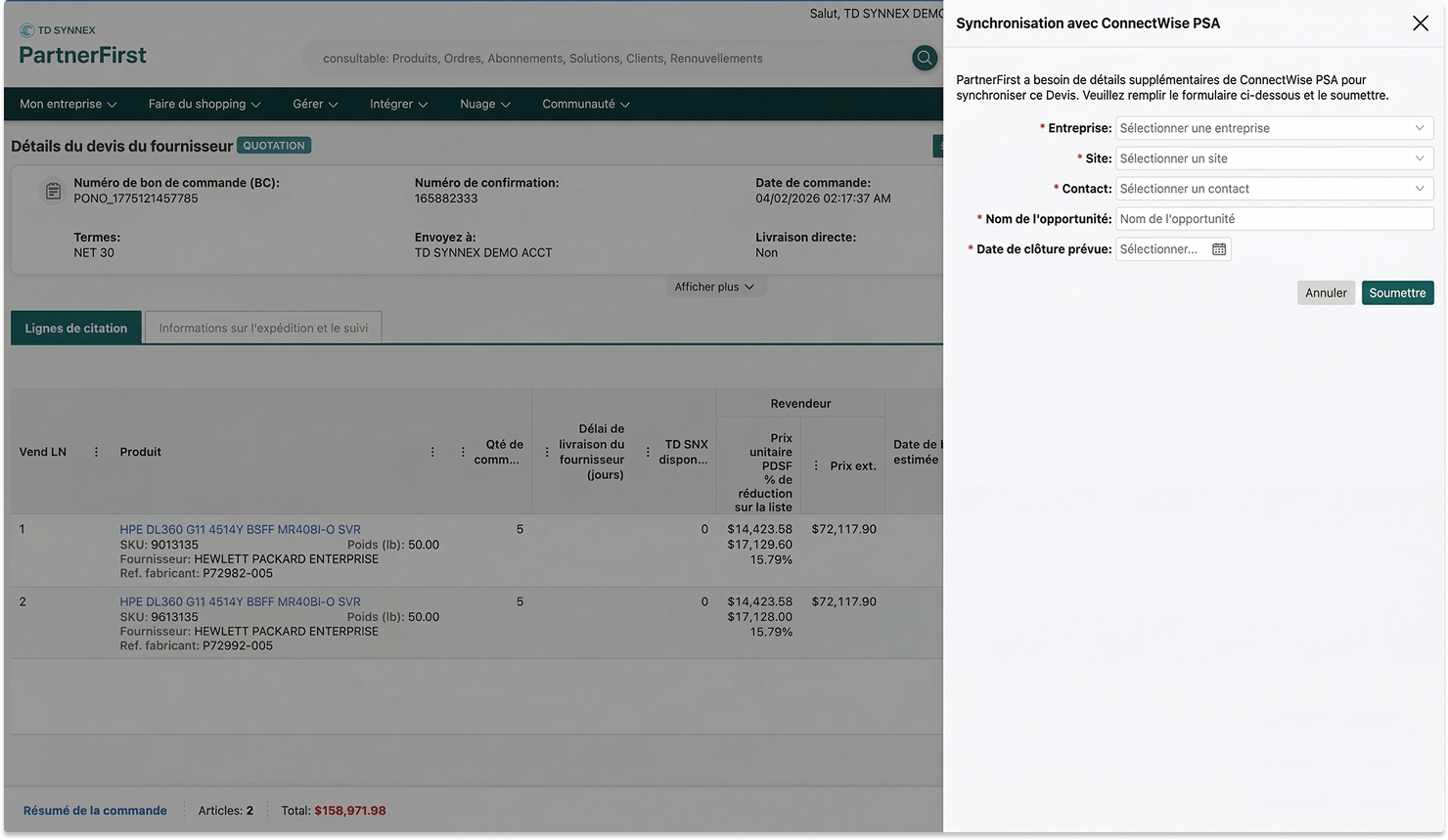The width and height of the screenshot is (1448, 840).
Task: Switch to Informations sur l'expédition et le suivi tab
Action: pyautogui.click(x=263, y=328)
